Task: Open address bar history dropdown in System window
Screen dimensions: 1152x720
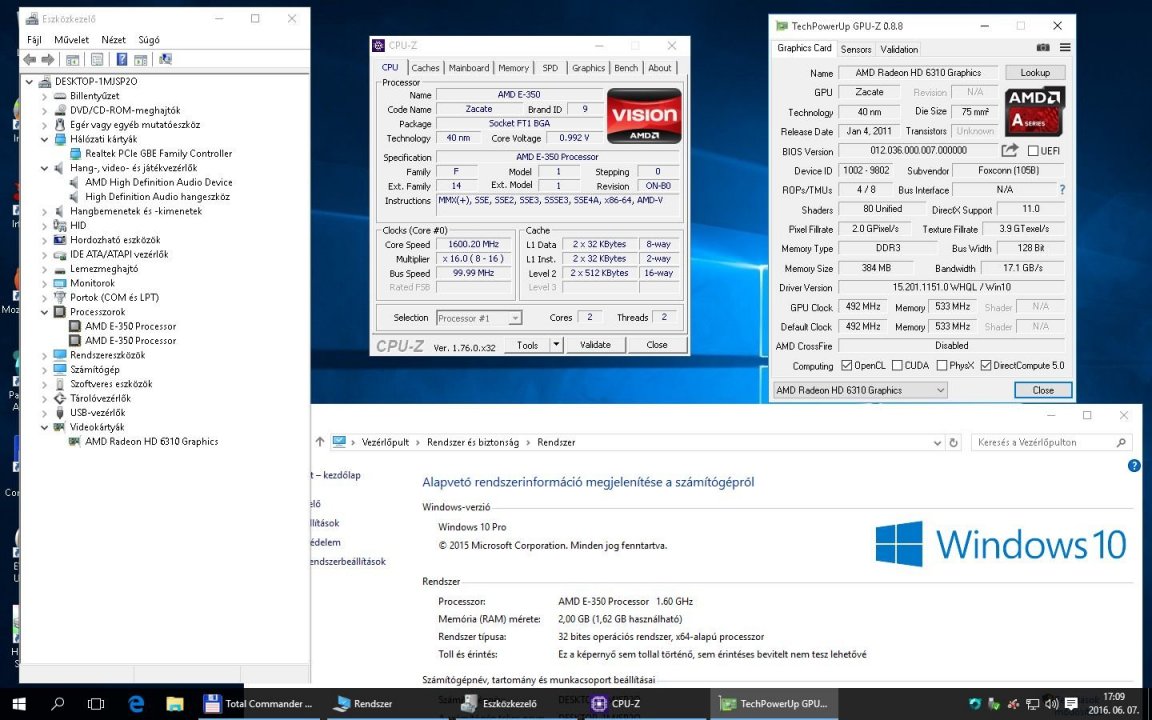Action: [x=937, y=442]
